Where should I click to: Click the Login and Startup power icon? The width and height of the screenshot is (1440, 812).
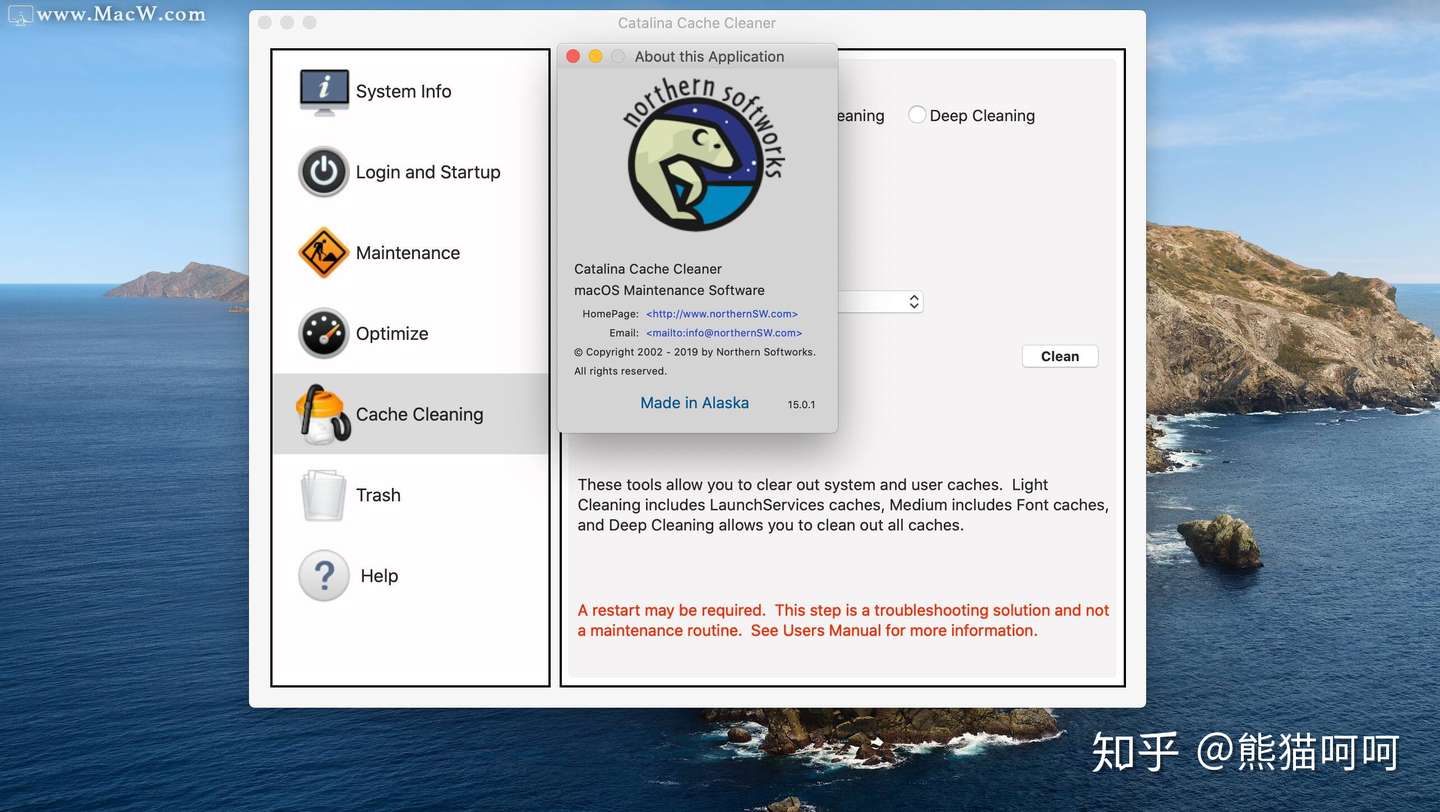coord(323,172)
